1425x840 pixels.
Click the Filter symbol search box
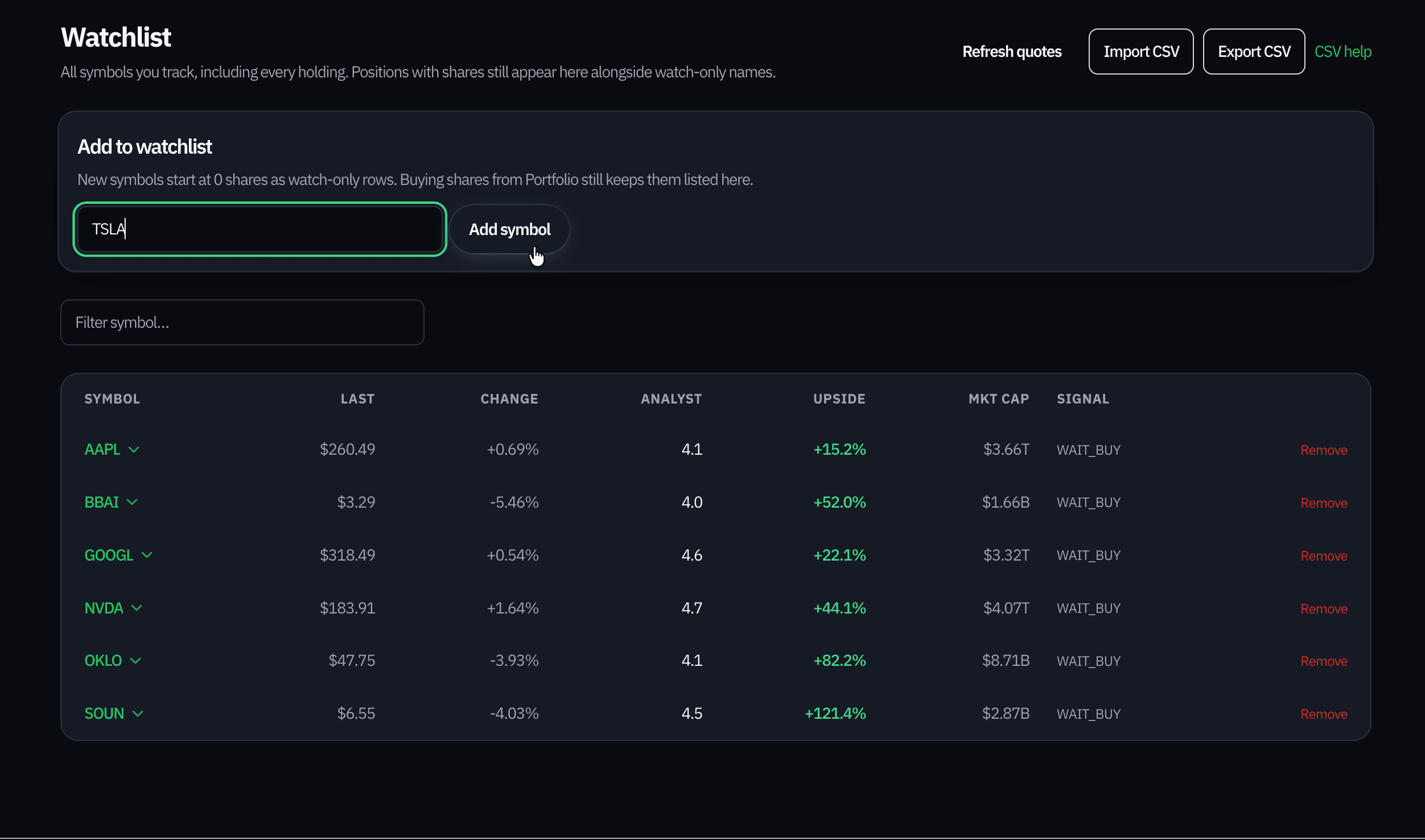[x=242, y=323]
